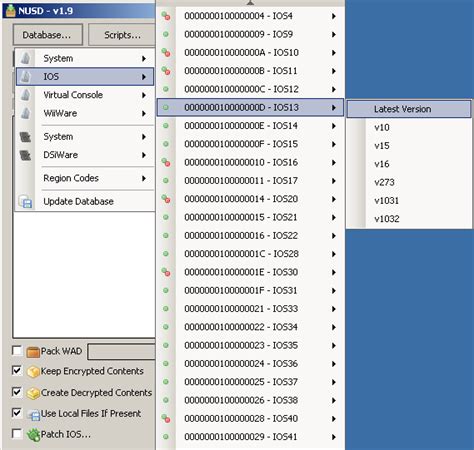Click the red-green status icon for IOS40
The width and height of the screenshot is (474, 450).
[x=166, y=418]
